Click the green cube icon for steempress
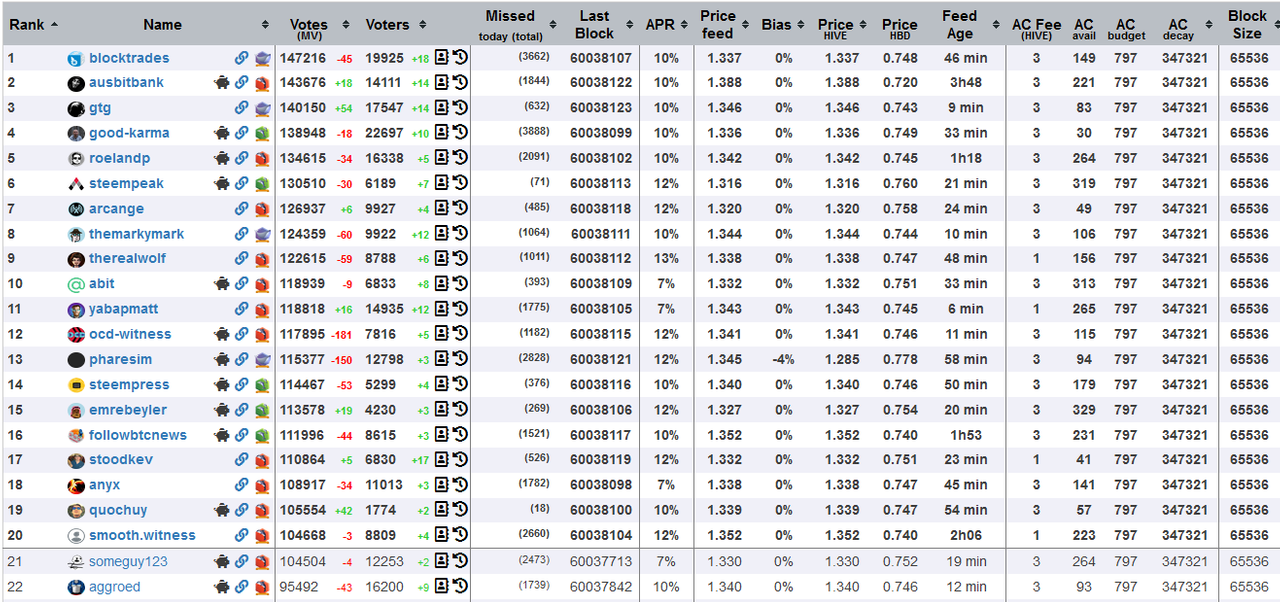The width and height of the screenshot is (1280, 602). click(262, 385)
